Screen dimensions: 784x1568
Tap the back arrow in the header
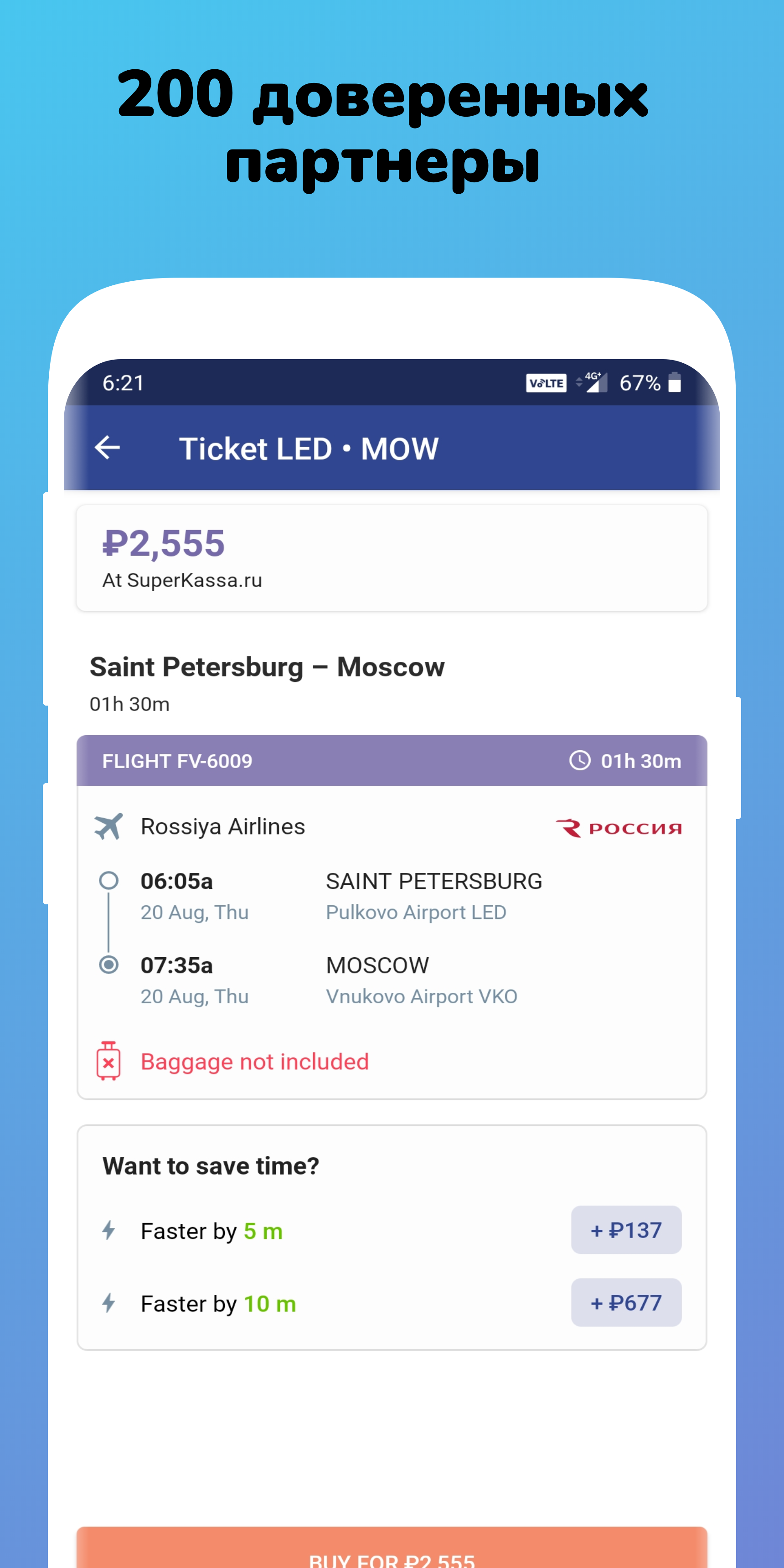107,448
